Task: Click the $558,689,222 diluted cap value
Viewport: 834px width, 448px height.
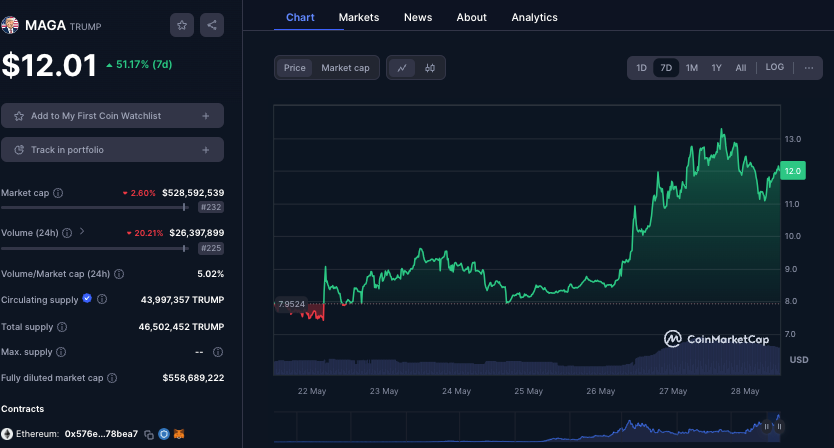Action: pos(193,378)
